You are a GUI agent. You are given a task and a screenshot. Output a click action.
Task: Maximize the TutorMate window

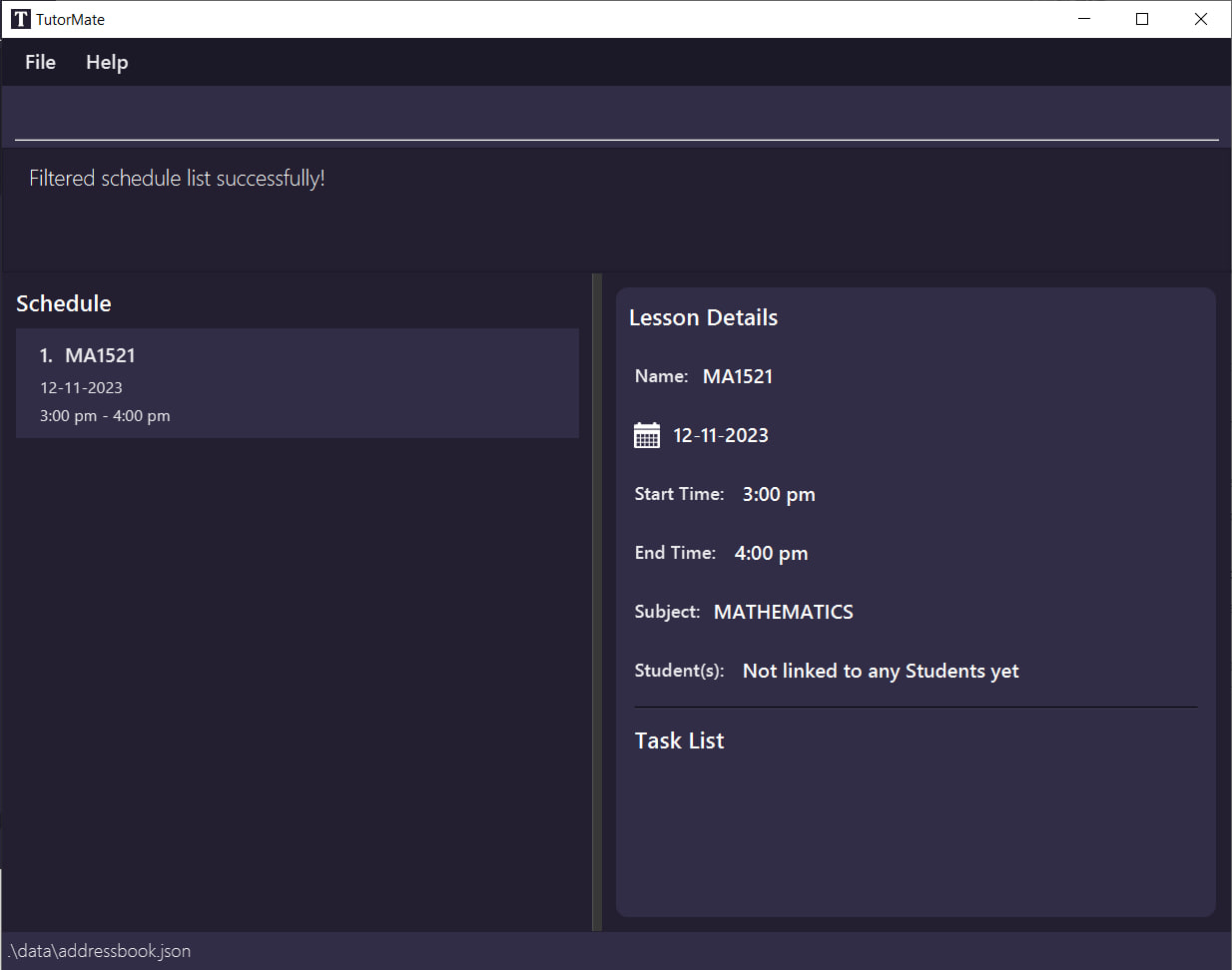1142,19
